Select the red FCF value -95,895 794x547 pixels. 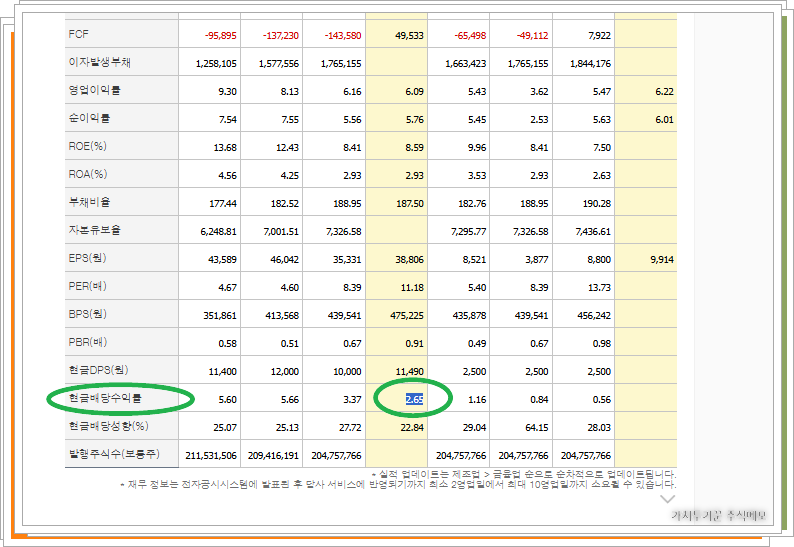pos(221,35)
